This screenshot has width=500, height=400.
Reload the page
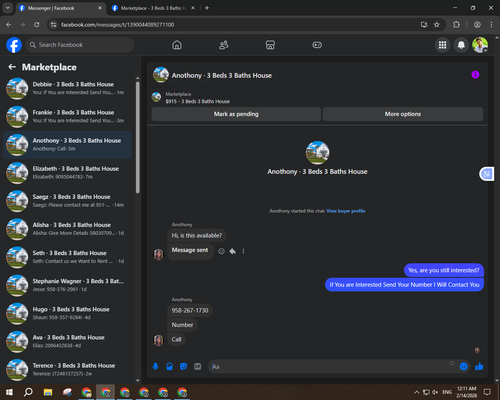37,25
